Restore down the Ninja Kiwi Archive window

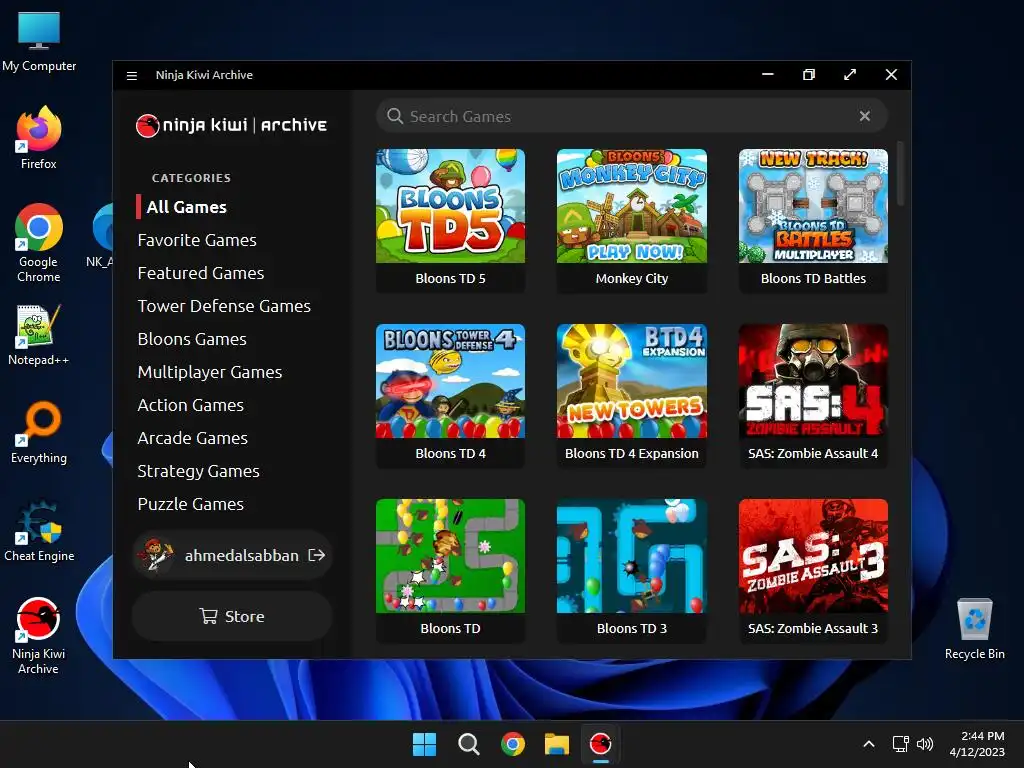click(x=808, y=75)
